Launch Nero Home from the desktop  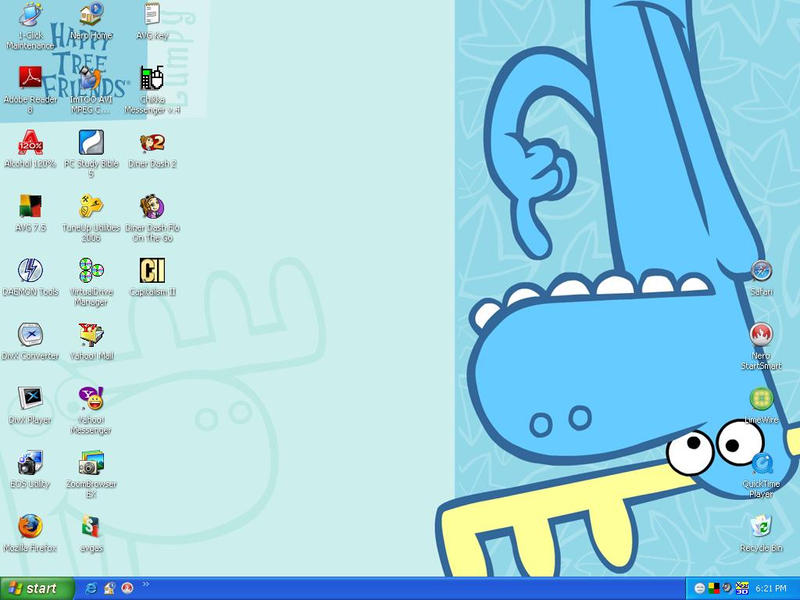tap(91, 14)
